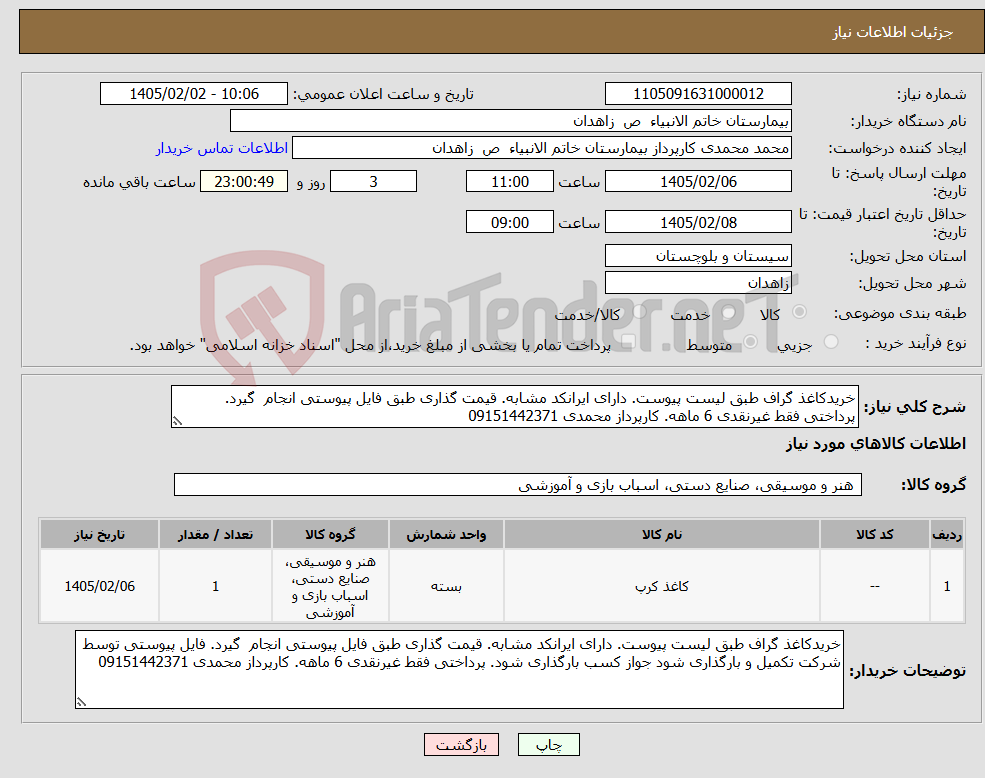The width and height of the screenshot is (985, 778).
Task: Click the نام کالا column header
Action: (x=661, y=534)
